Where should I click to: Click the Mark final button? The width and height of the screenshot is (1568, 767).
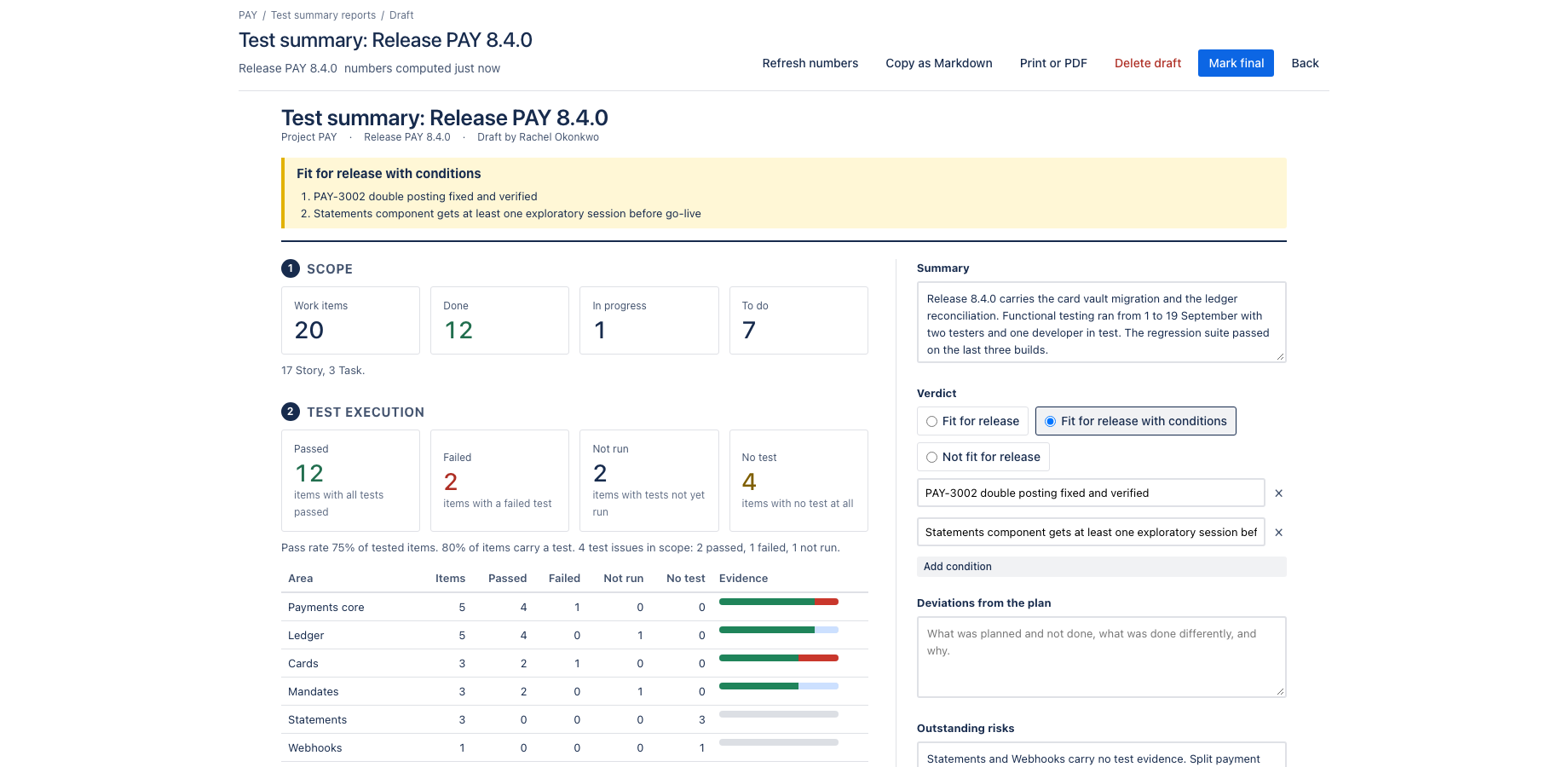pyautogui.click(x=1236, y=63)
